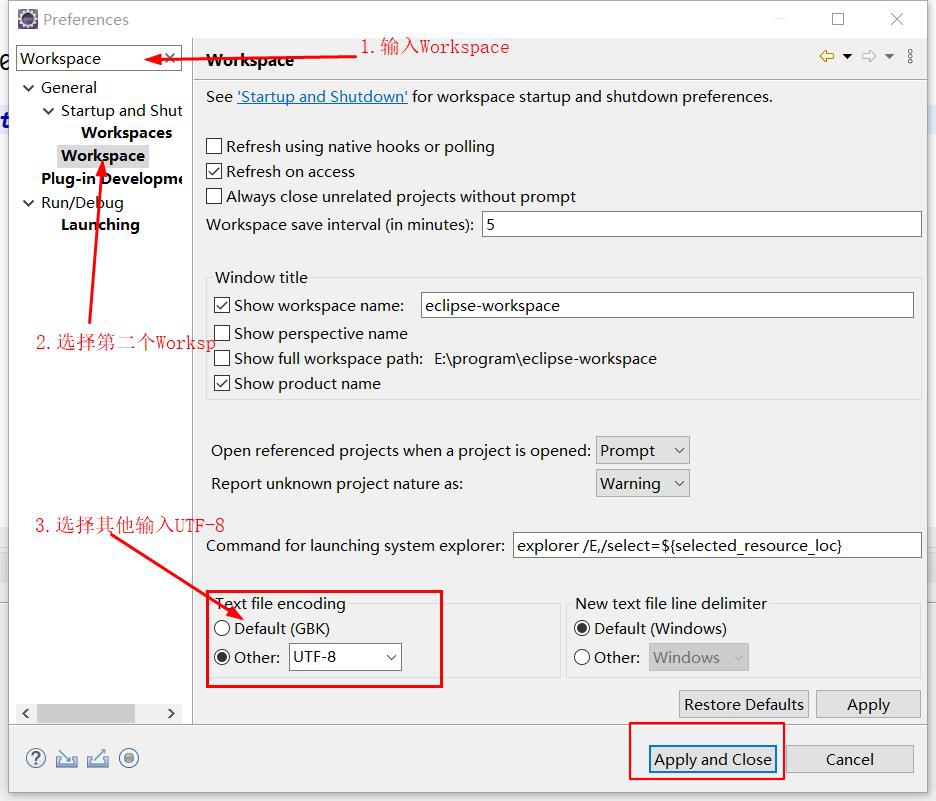Image resolution: width=936 pixels, height=801 pixels.
Task: Enable Refresh using native hooks or polling
Action: 214,146
